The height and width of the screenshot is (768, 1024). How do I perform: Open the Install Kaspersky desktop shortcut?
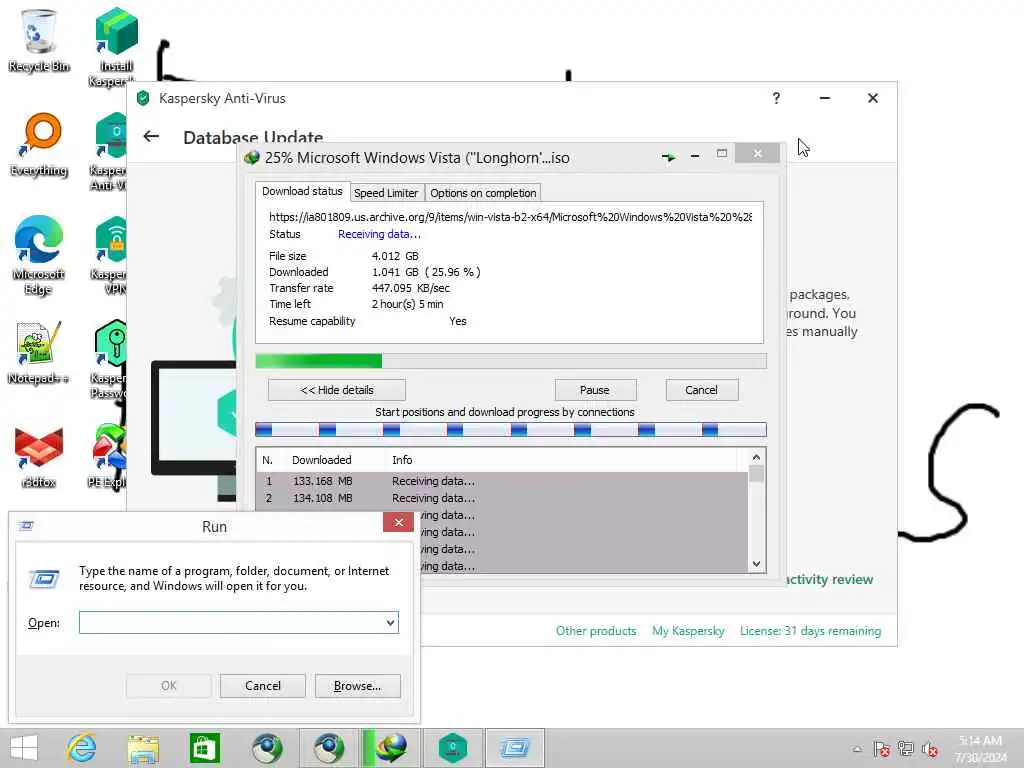[116, 46]
